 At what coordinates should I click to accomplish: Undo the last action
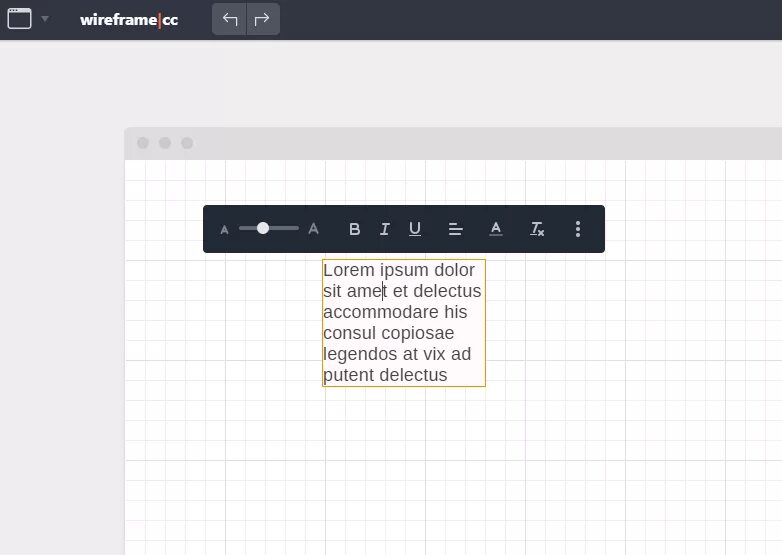click(229, 19)
